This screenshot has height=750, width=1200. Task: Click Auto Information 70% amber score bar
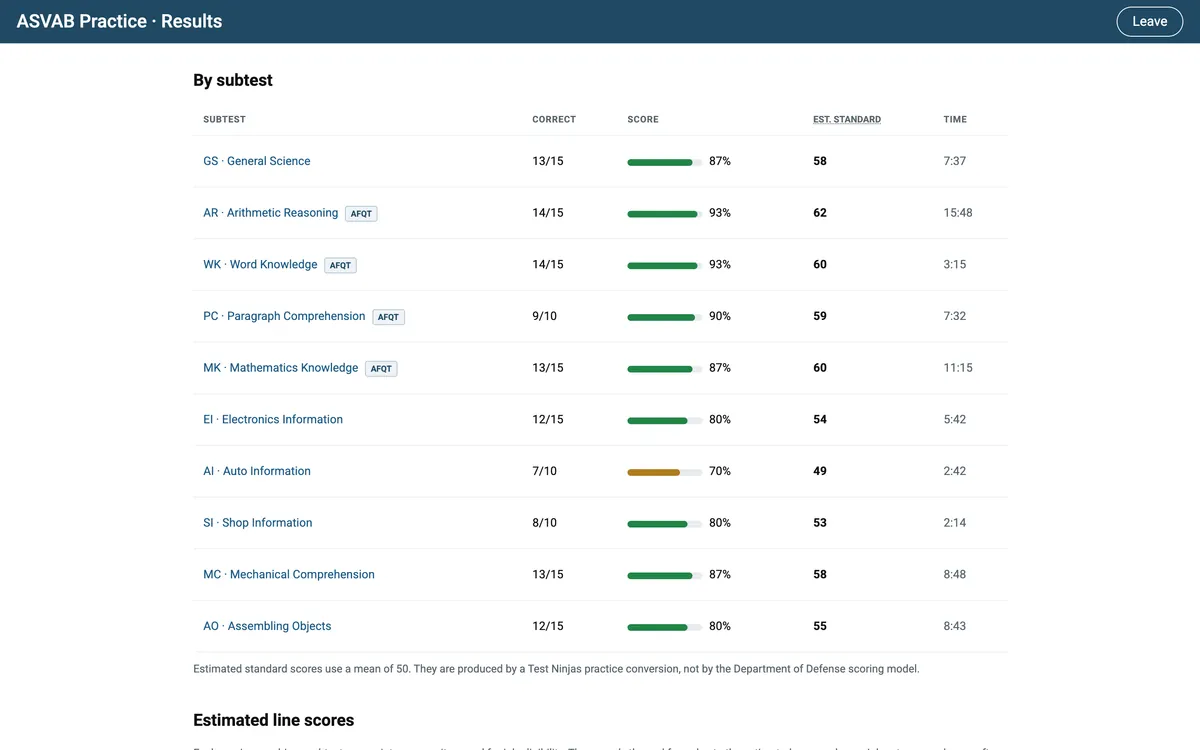(x=664, y=472)
